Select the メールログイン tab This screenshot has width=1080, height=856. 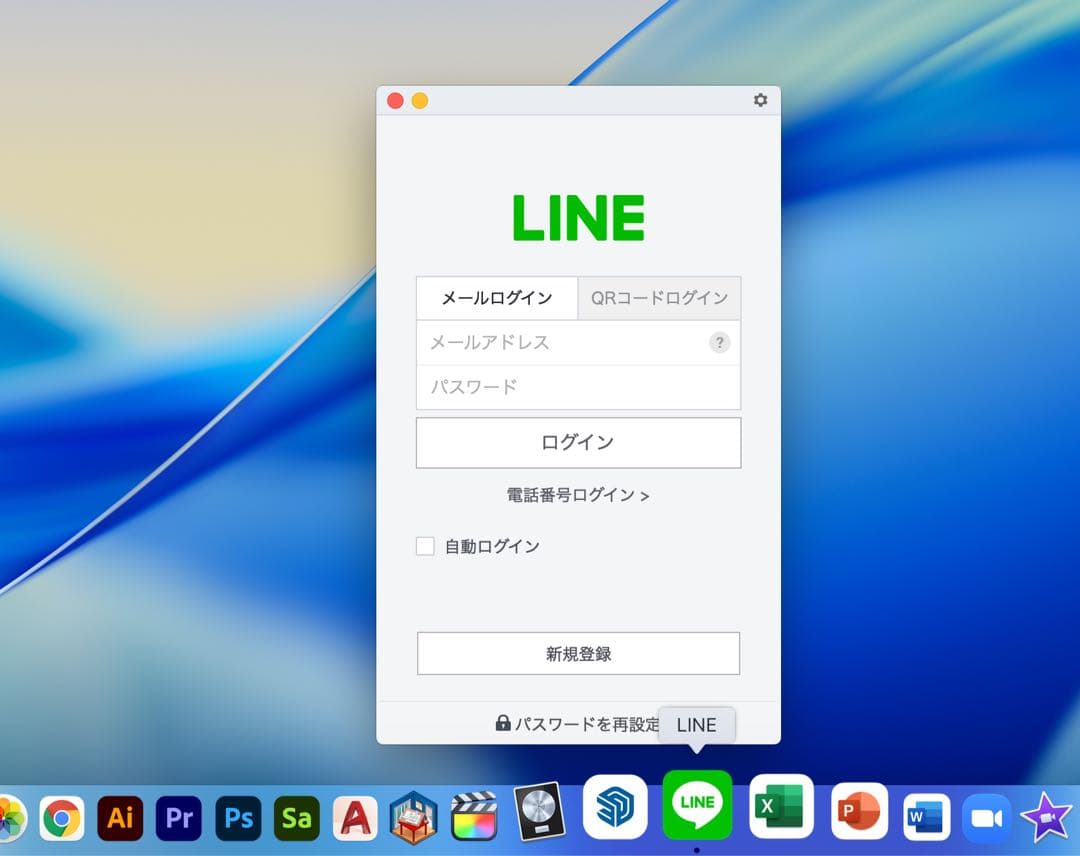[x=496, y=297]
